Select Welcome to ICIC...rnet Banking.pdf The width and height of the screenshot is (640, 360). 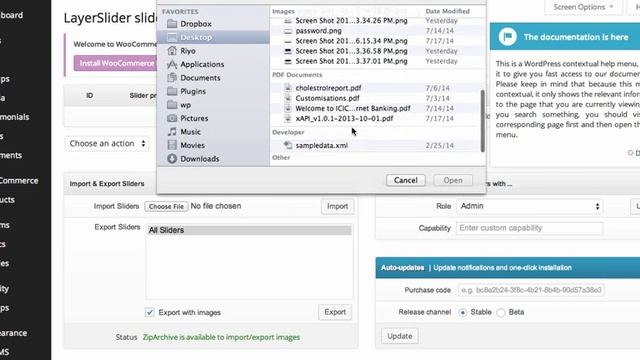353,108
